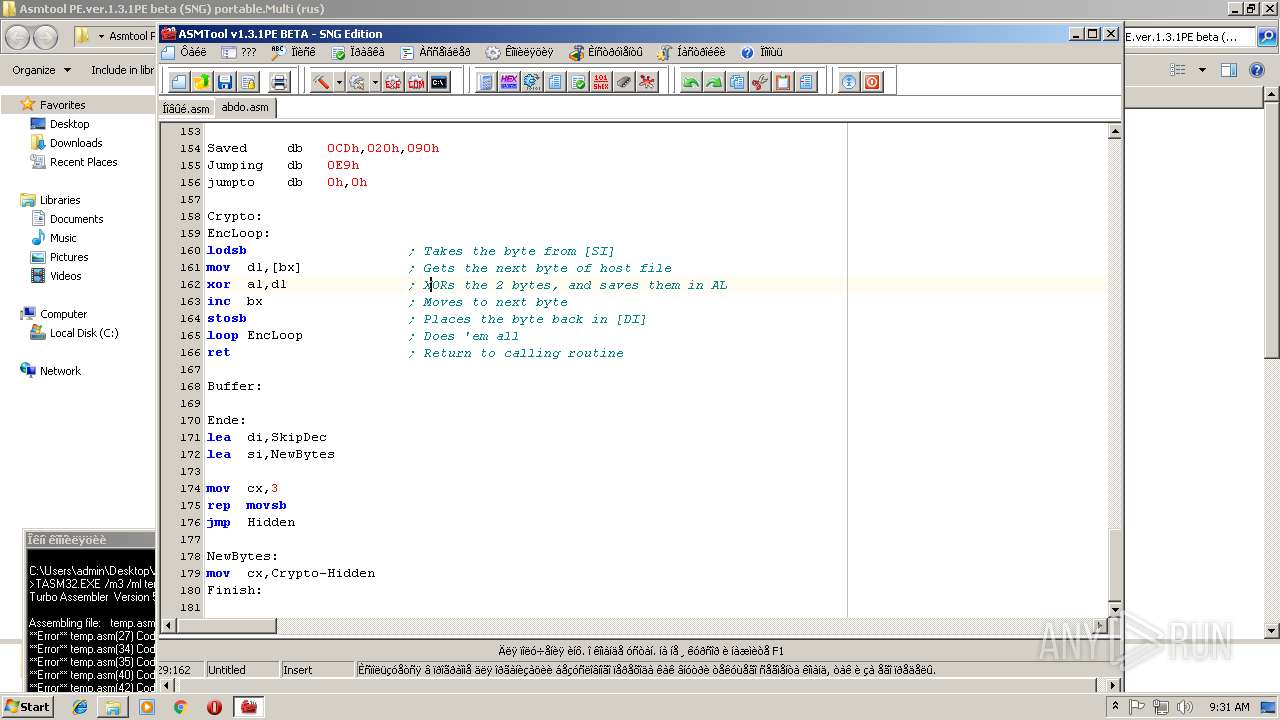Click the blue gear tools icon
Image resolution: width=1280 pixels, height=720 pixels.
click(532, 82)
